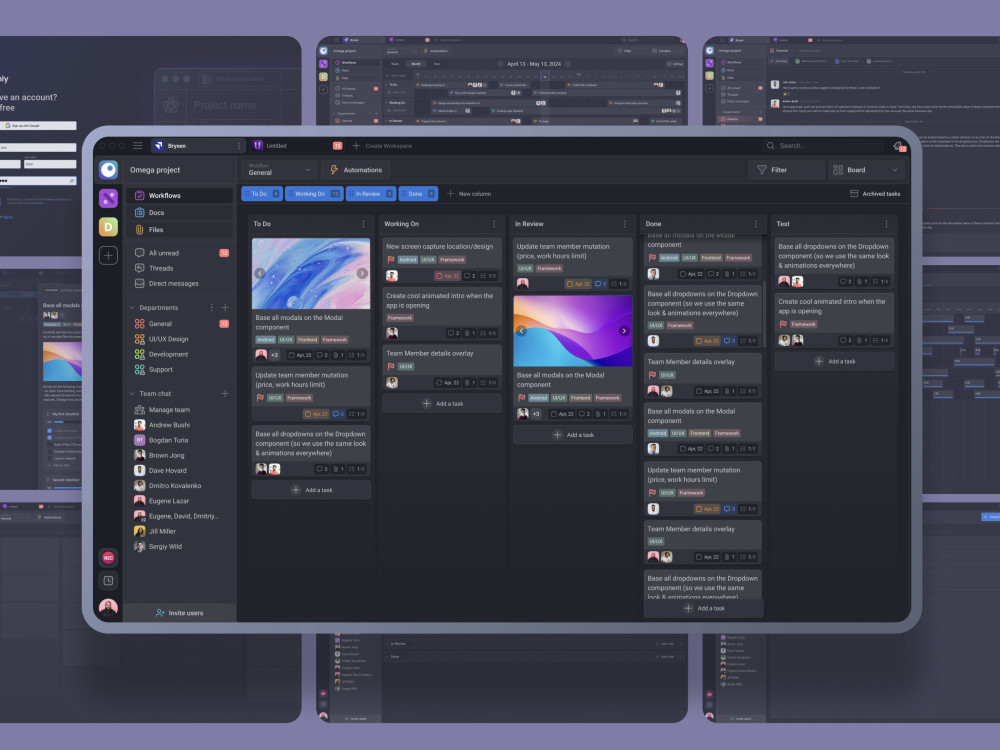Open the Brysen workspace options kebab menu
Viewport: 1000px width, 750px height.
pyautogui.click(x=239, y=145)
